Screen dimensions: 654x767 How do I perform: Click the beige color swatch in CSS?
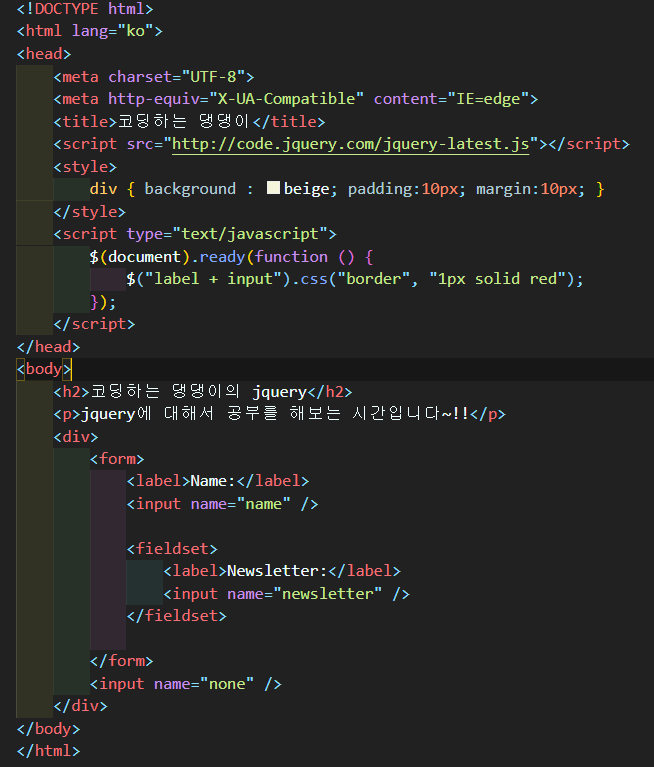(x=273, y=188)
